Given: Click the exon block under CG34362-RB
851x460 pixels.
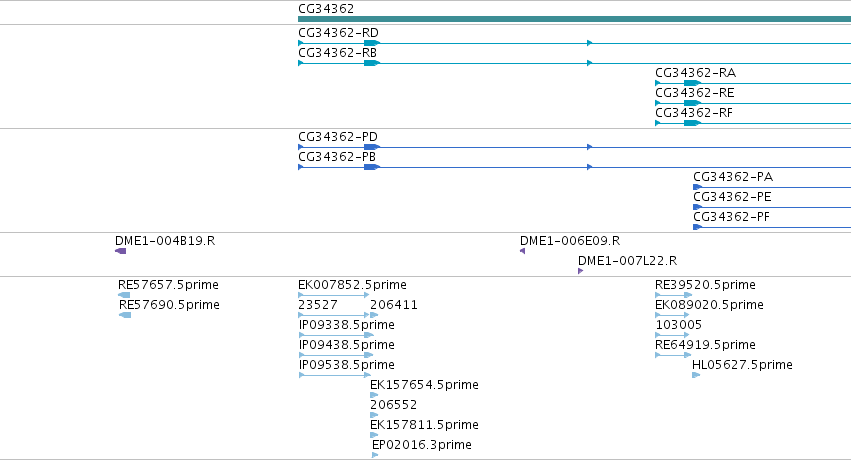Looking at the screenshot, I should 372,63.
